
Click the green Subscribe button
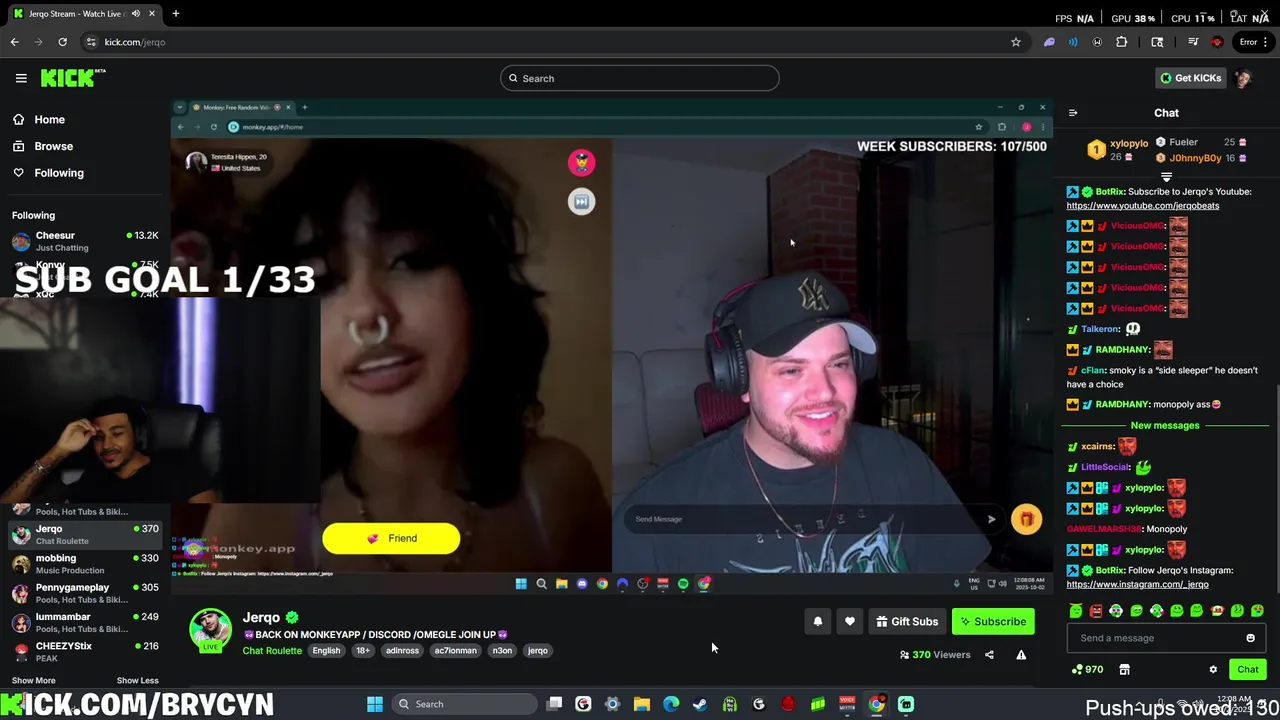coord(993,622)
